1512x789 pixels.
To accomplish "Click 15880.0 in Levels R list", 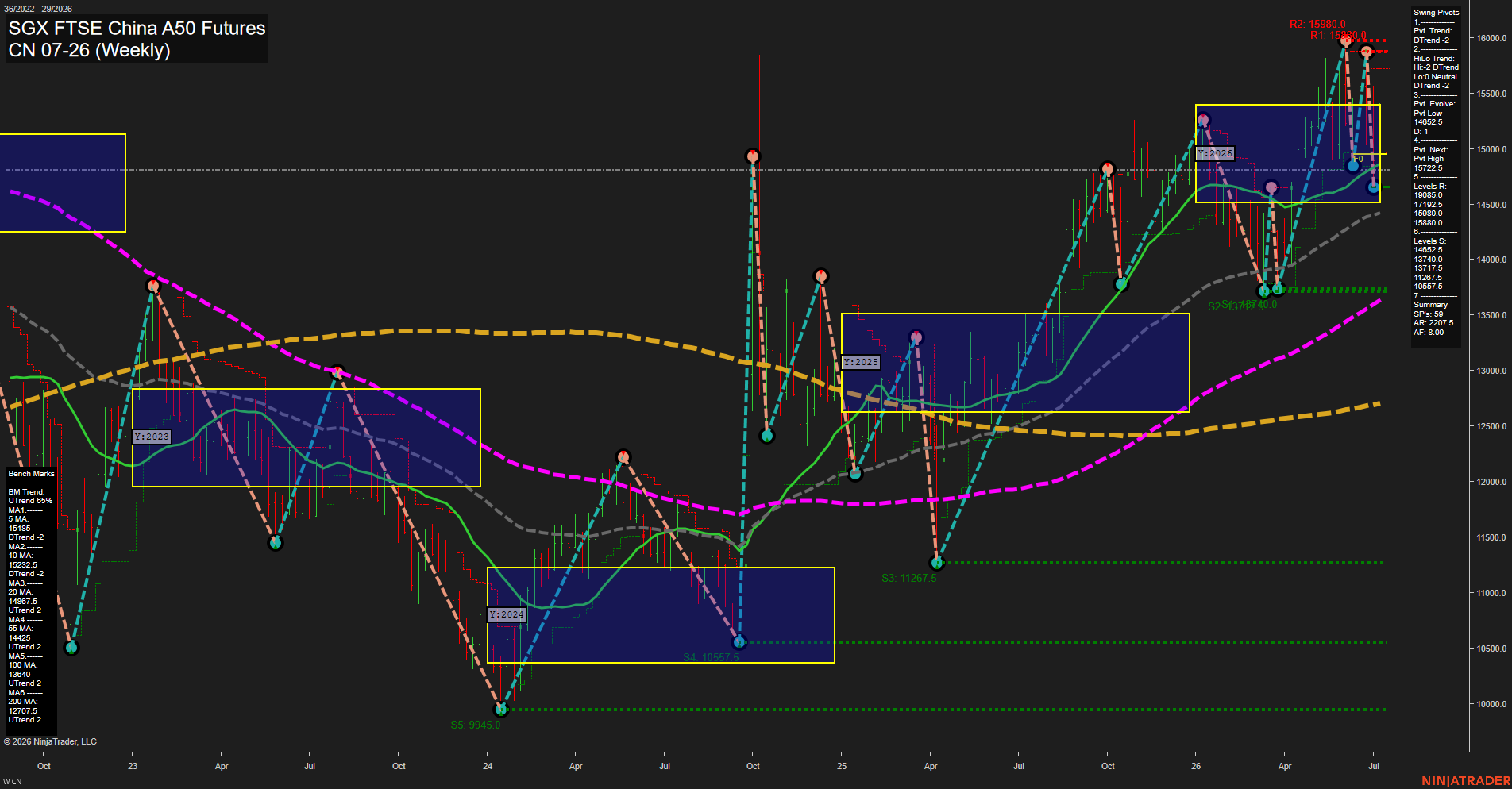I will 1428,223.
